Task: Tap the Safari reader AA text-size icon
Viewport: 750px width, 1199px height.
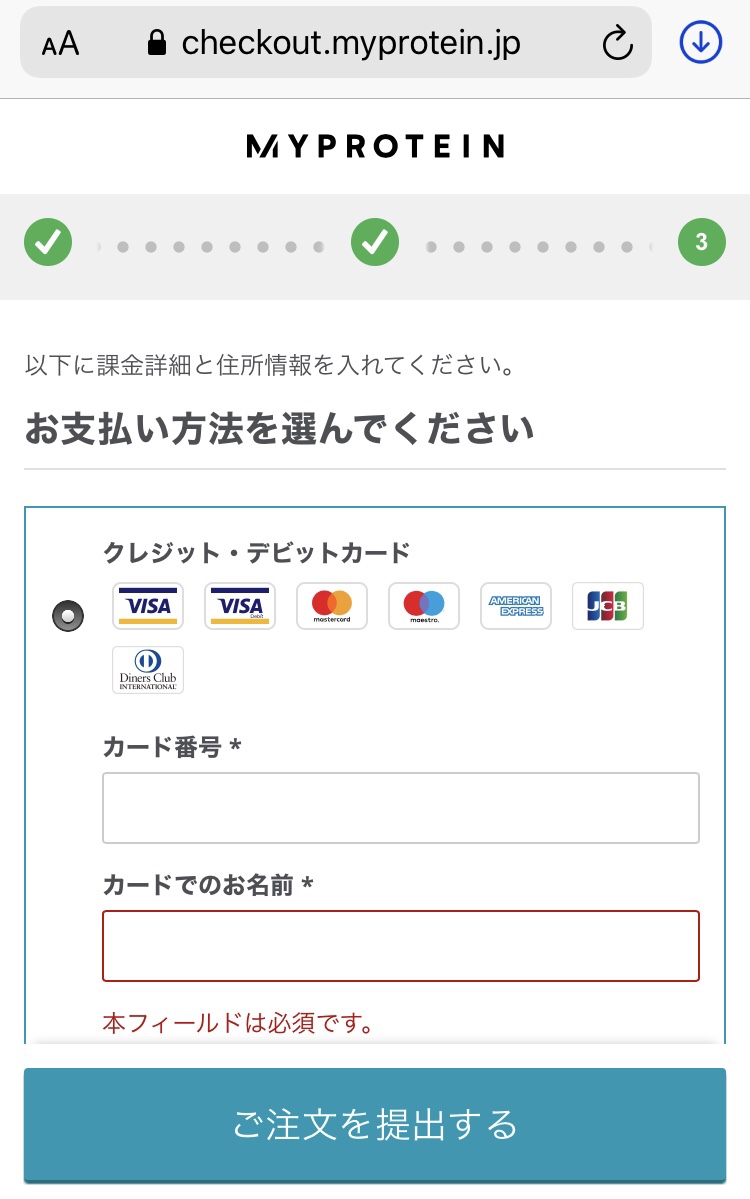Action: coord(61,43)
